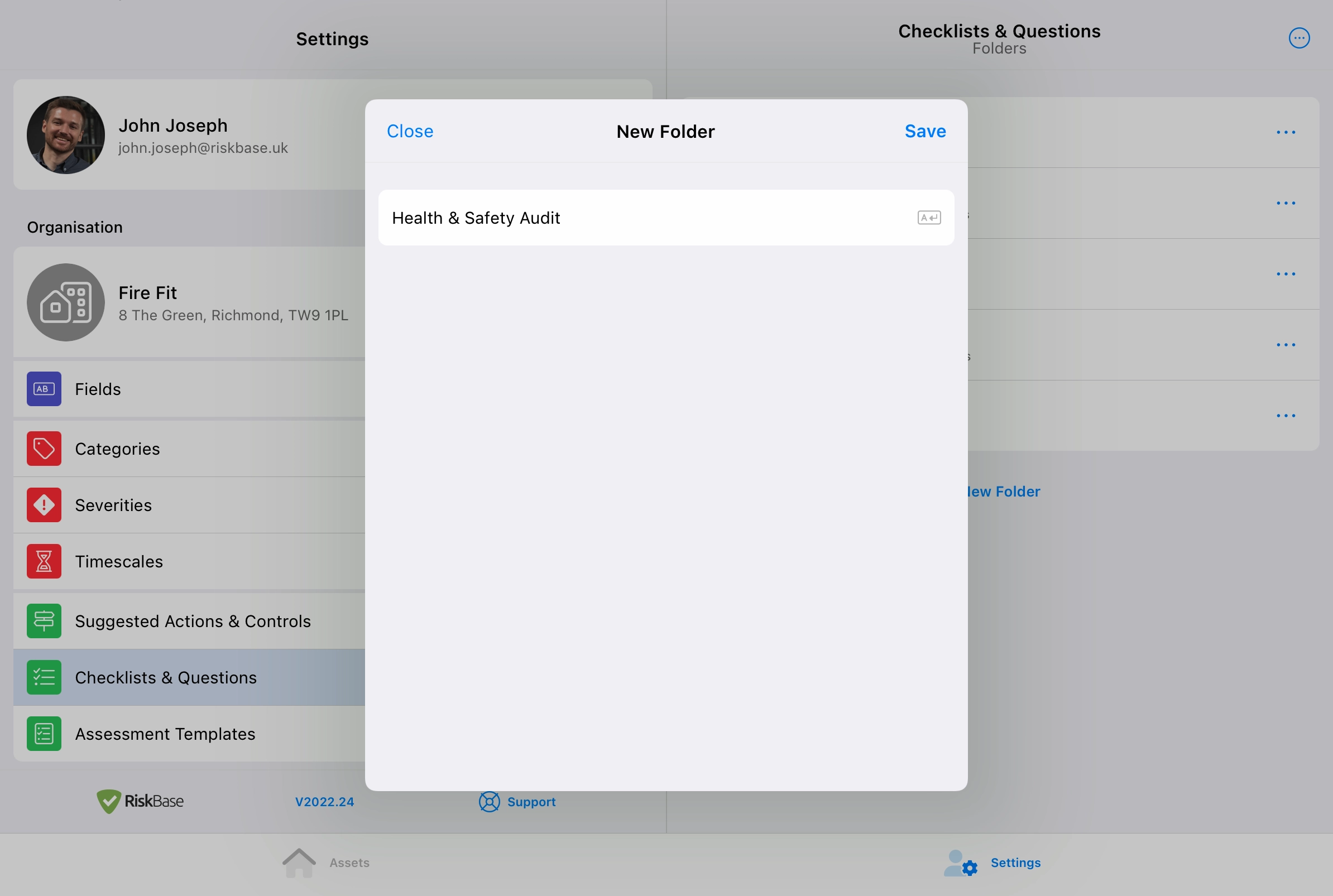Select the Categories settings row
This screenshot has width=1333, height=896.
coord(189,449)
